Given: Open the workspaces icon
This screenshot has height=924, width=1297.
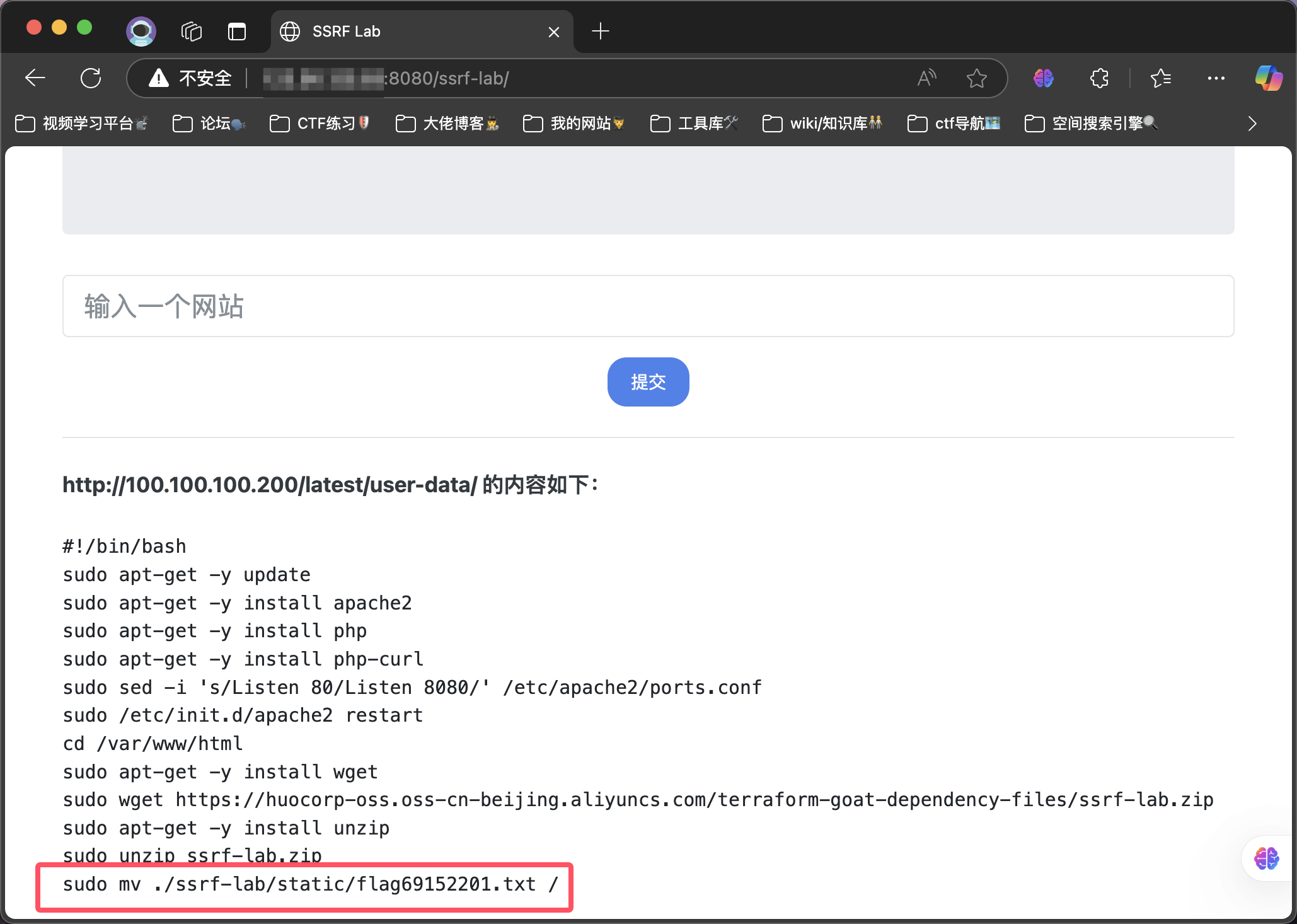Looking at the screenshot, I should tap(191, 31).
